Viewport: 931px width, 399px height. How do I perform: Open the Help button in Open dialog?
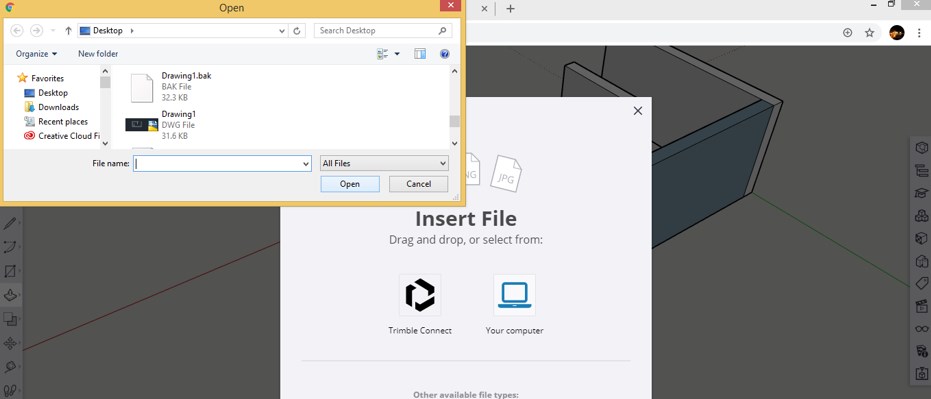pos(445,54)
